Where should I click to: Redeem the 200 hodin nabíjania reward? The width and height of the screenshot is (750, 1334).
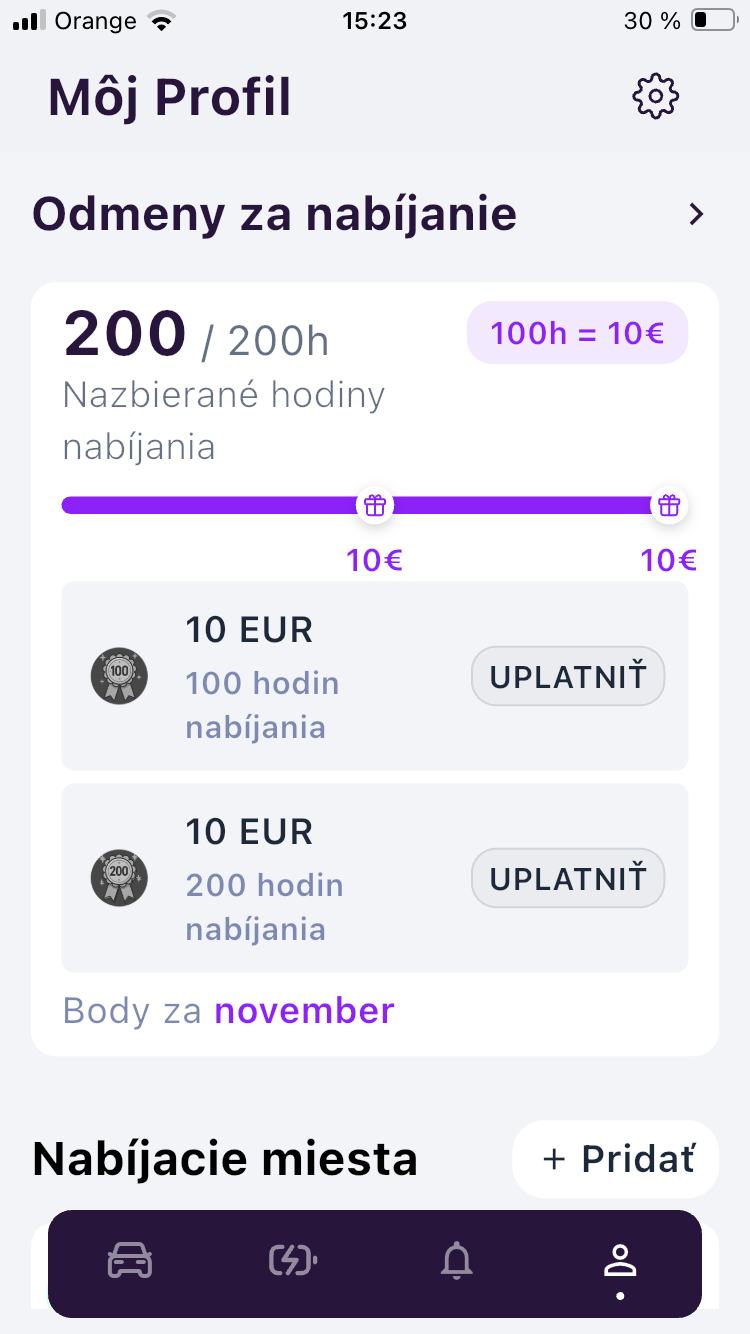tap(567, 879)
